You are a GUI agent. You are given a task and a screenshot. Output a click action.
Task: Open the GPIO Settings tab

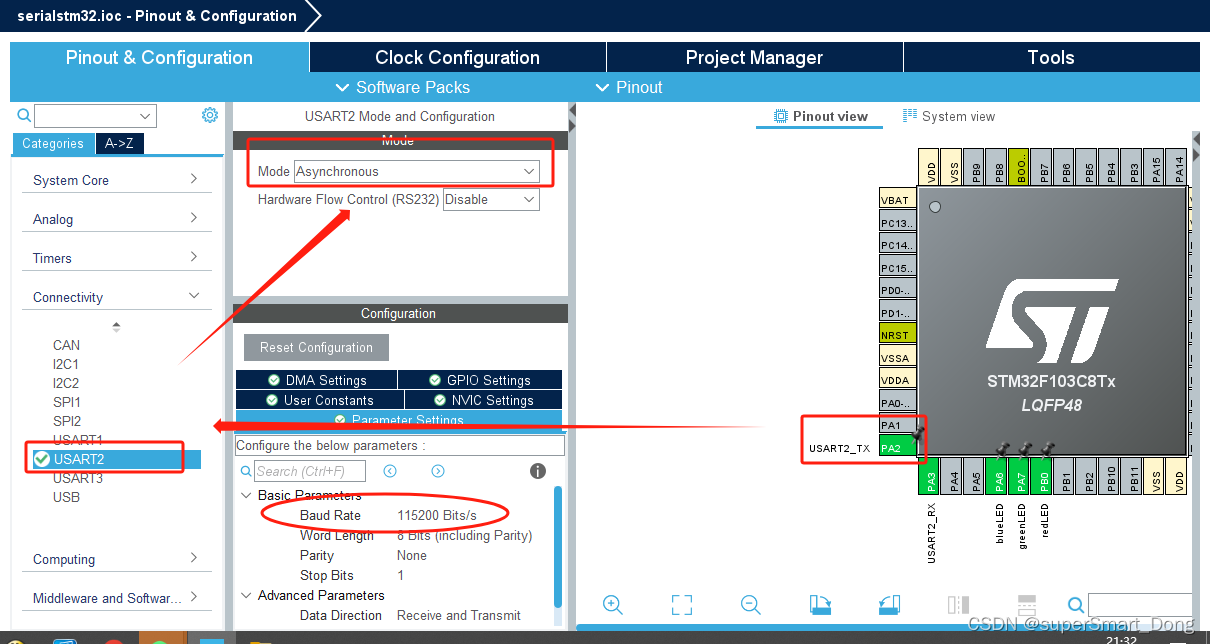click(x=480, y=380)
